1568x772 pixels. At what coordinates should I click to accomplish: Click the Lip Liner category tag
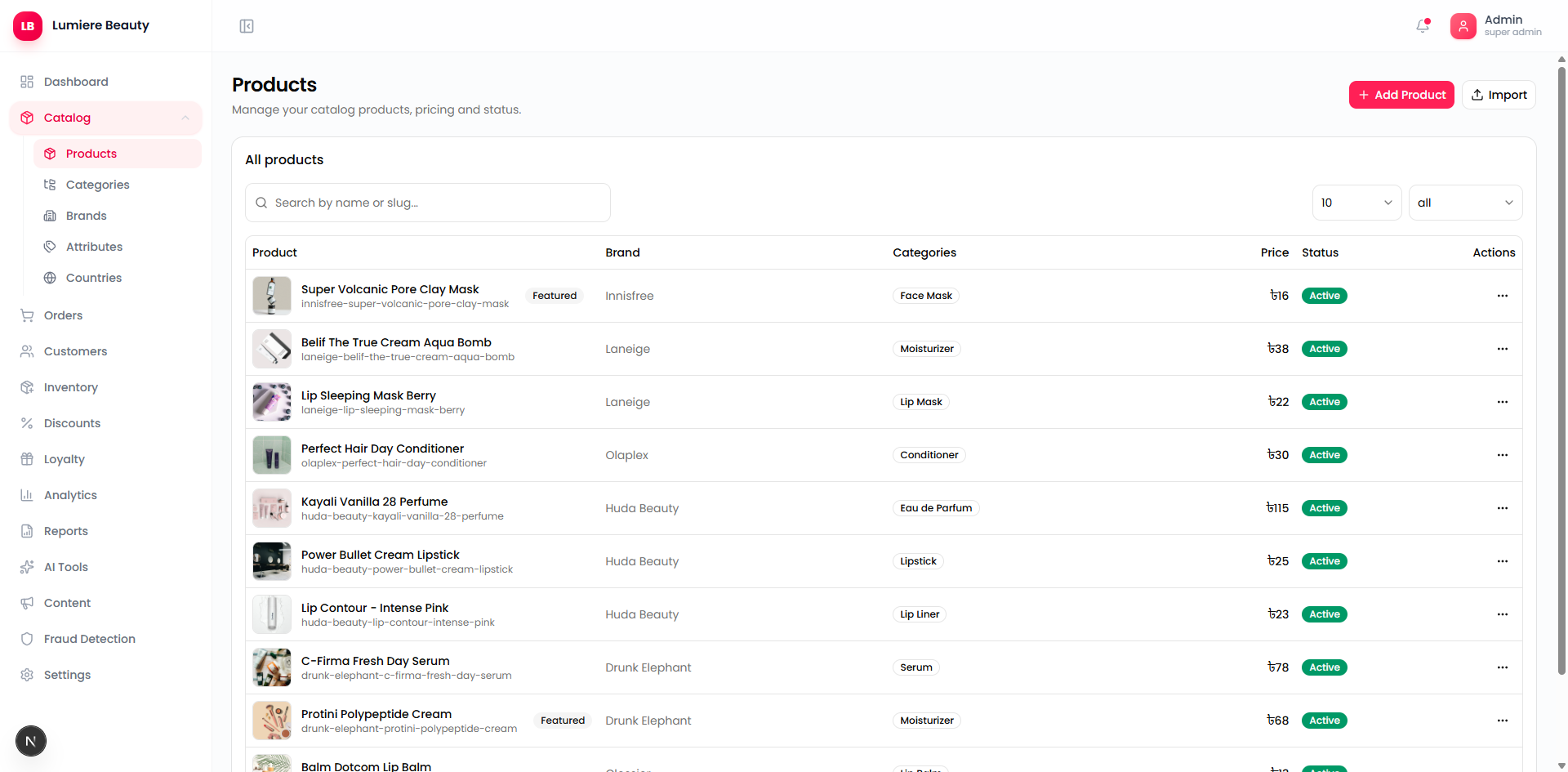click(920, 614)
